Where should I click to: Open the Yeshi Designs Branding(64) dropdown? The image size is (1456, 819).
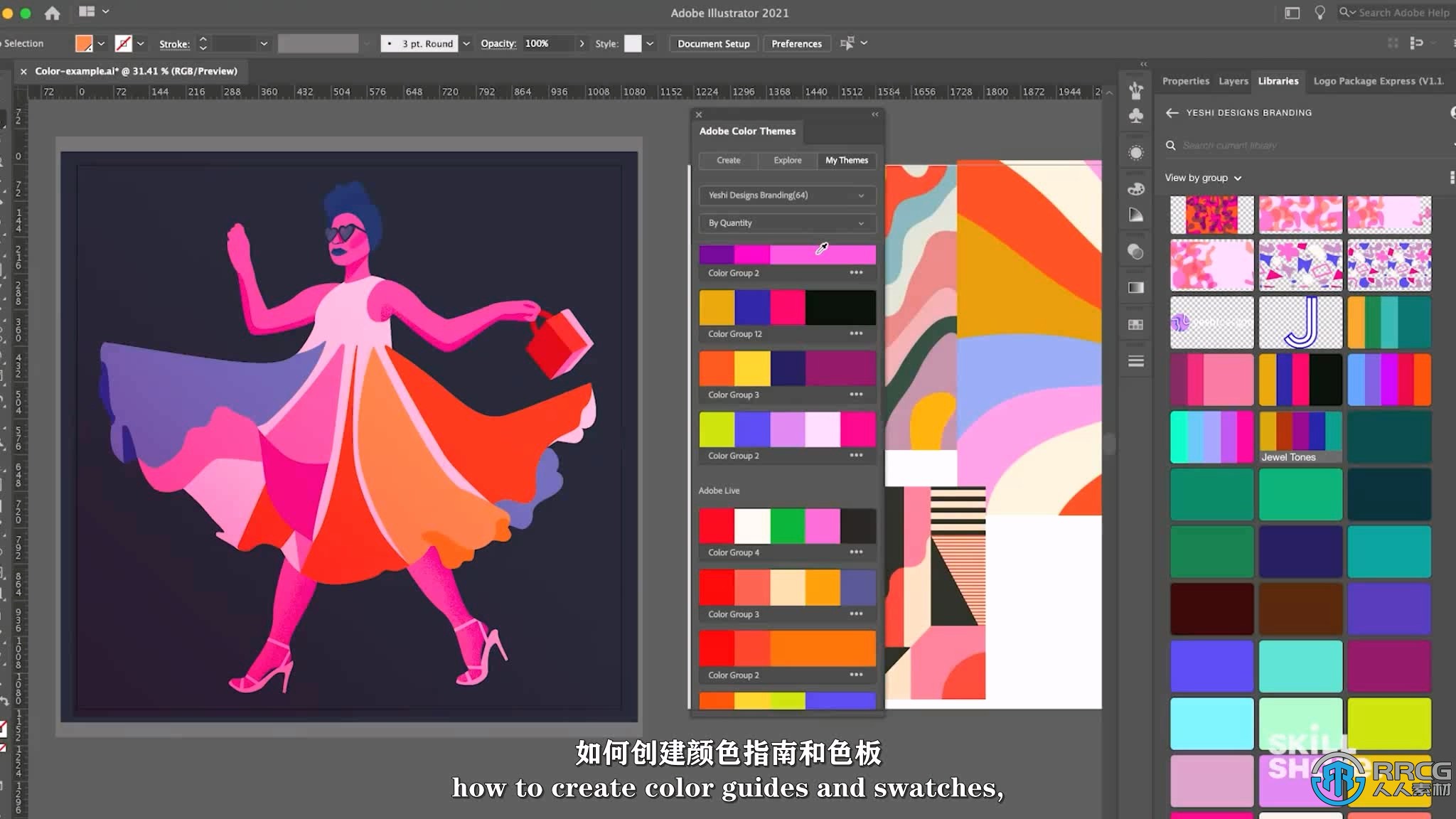click(787, 195)
